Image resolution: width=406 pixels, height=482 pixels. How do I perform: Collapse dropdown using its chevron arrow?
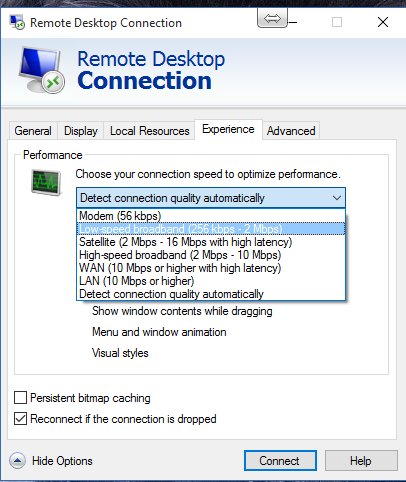coord(337,198)
